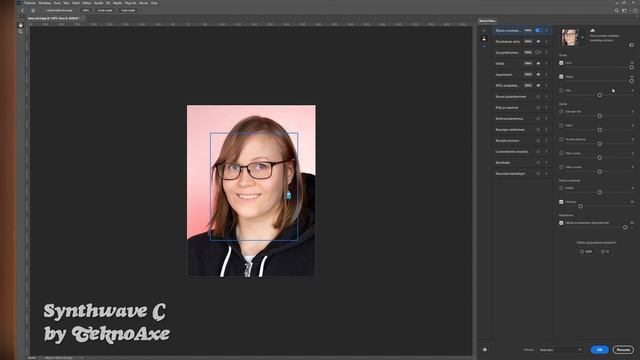640x360 pixels.
Task: Expand arrow on Pään suunta row
Action: point(633,153)
